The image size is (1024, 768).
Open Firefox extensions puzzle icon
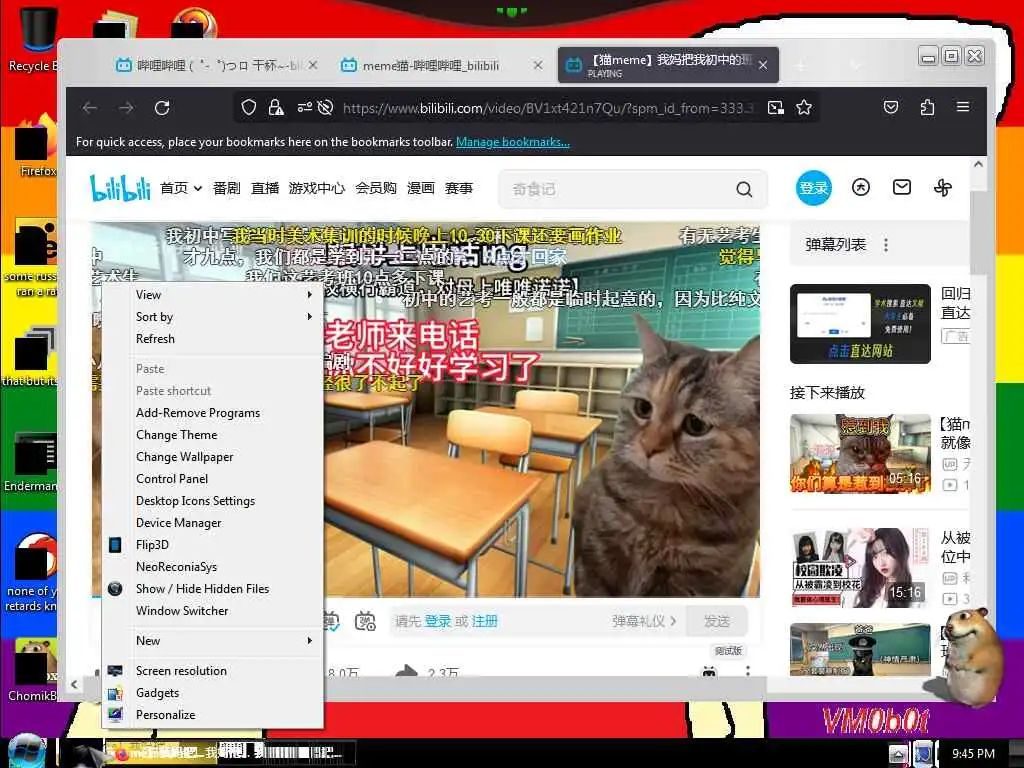click(927, 107)
